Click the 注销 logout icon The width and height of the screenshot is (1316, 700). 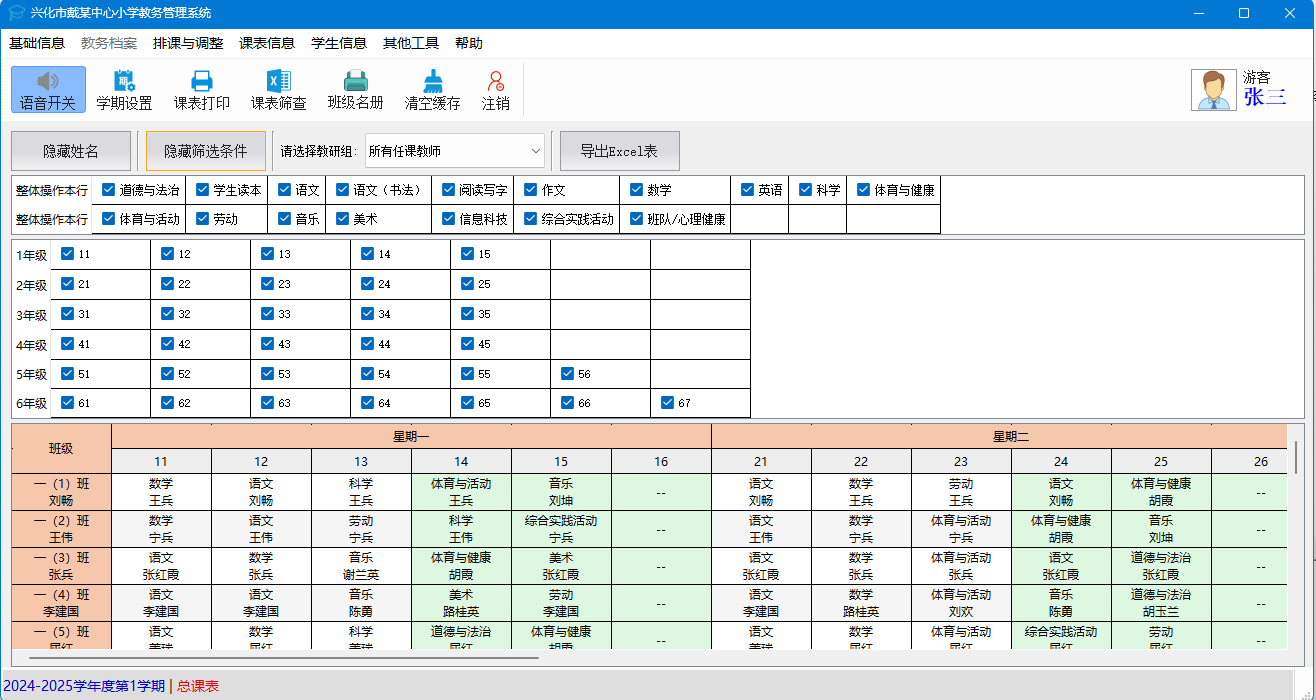pyautogui.click(x=495, y=81)
